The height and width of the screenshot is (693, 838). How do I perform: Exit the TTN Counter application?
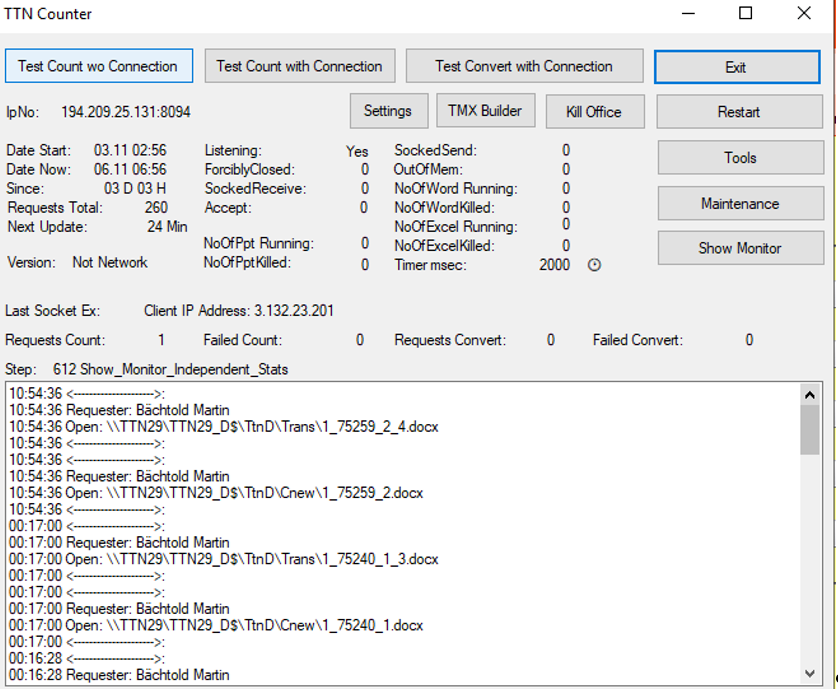(x=736, y=67)
